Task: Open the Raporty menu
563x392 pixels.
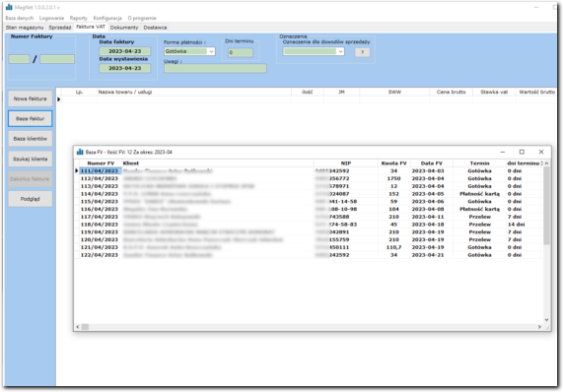Action: (78, 18)
